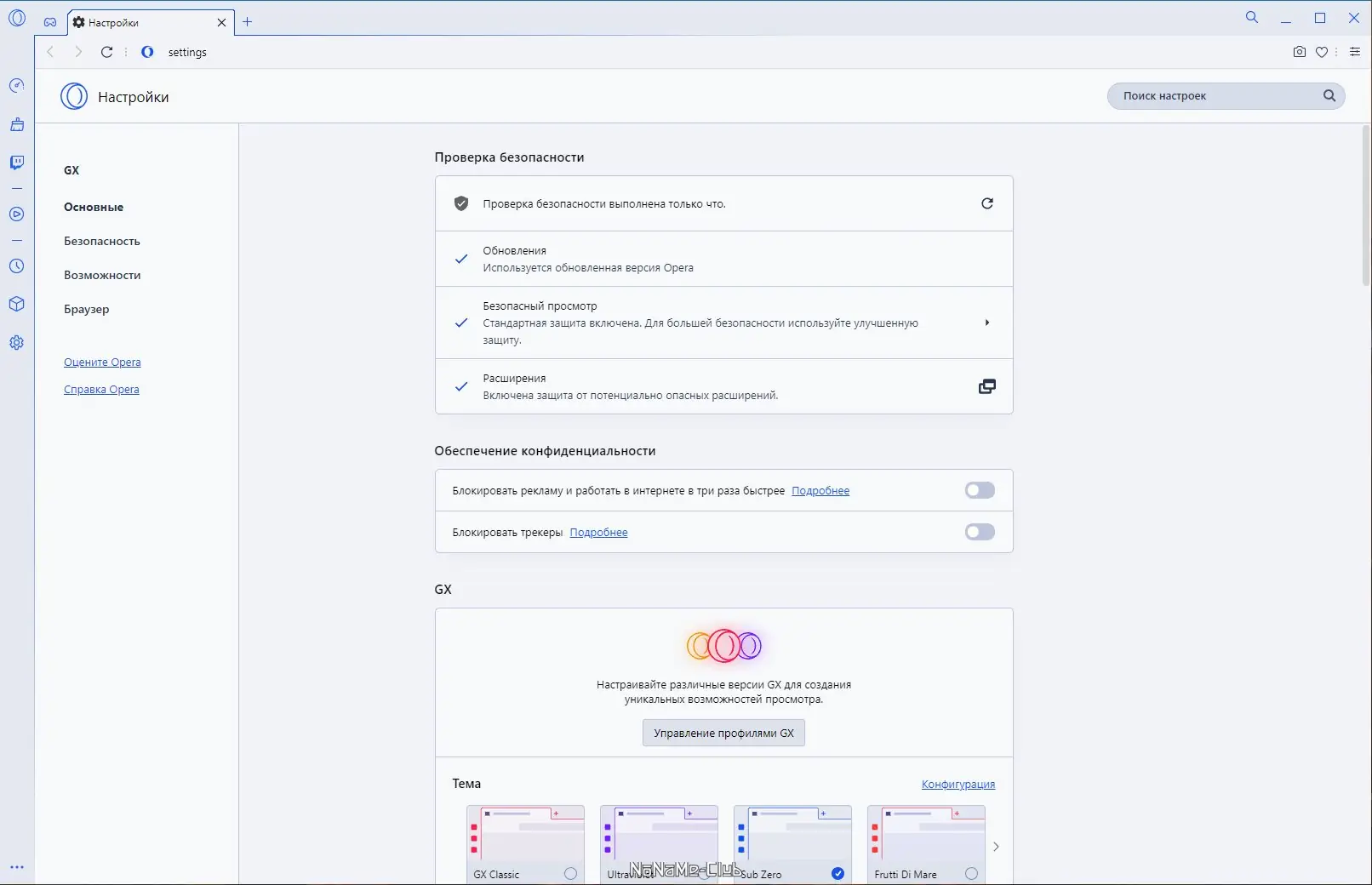Open sidebar setup three-dots icon

tap(16, 868)
